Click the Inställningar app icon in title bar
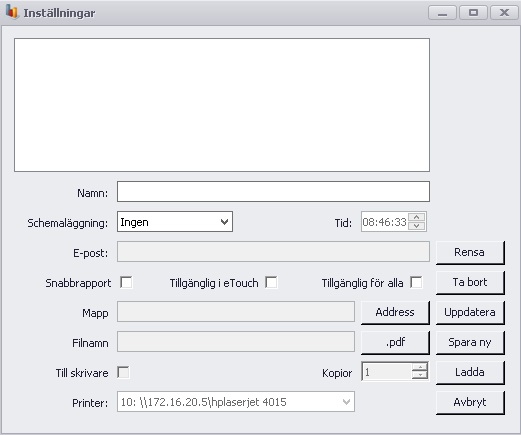The image size is (521, 435). coord(12,12)
